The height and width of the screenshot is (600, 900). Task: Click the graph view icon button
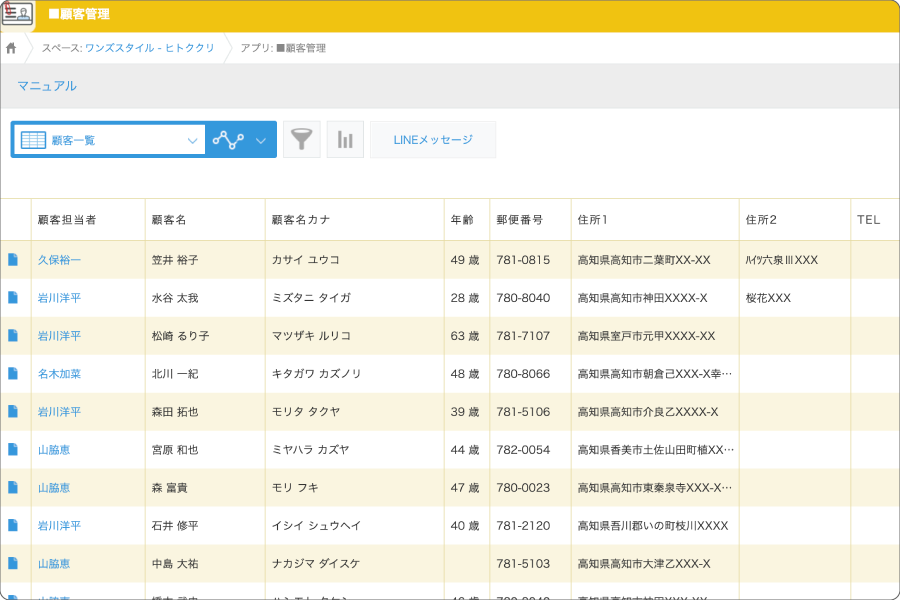229,140
